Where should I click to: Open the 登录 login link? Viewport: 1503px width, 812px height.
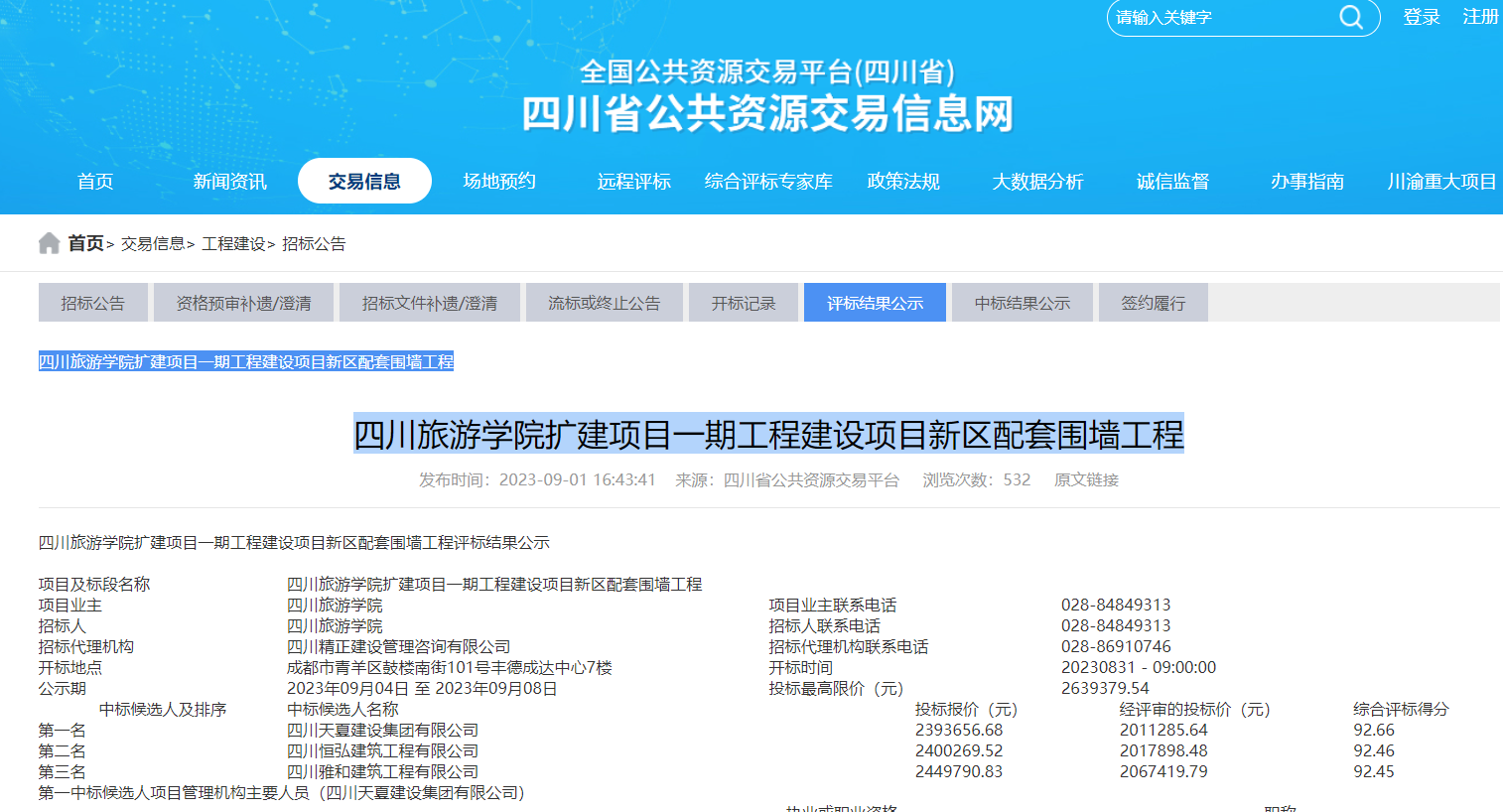[1422, 17]
